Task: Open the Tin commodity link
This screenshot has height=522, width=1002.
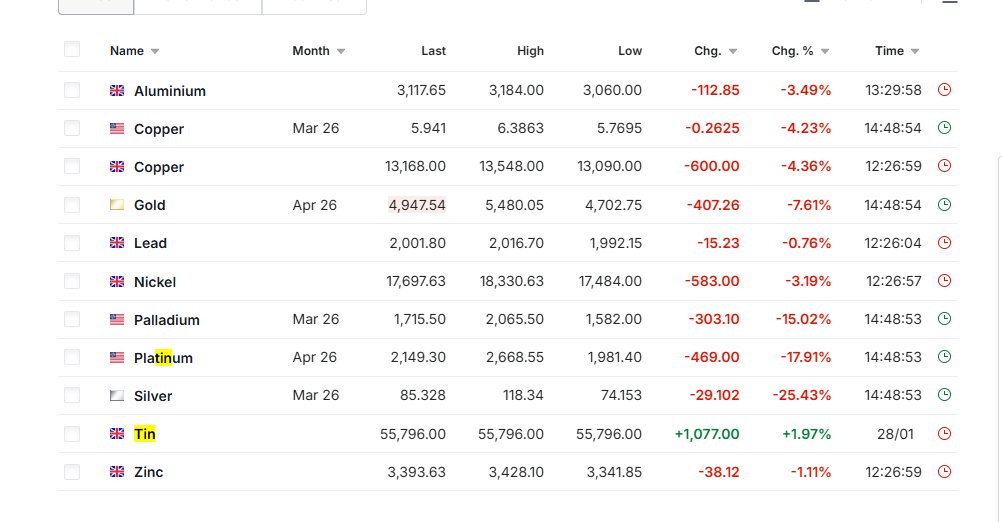Action: [x=144, y=434]
